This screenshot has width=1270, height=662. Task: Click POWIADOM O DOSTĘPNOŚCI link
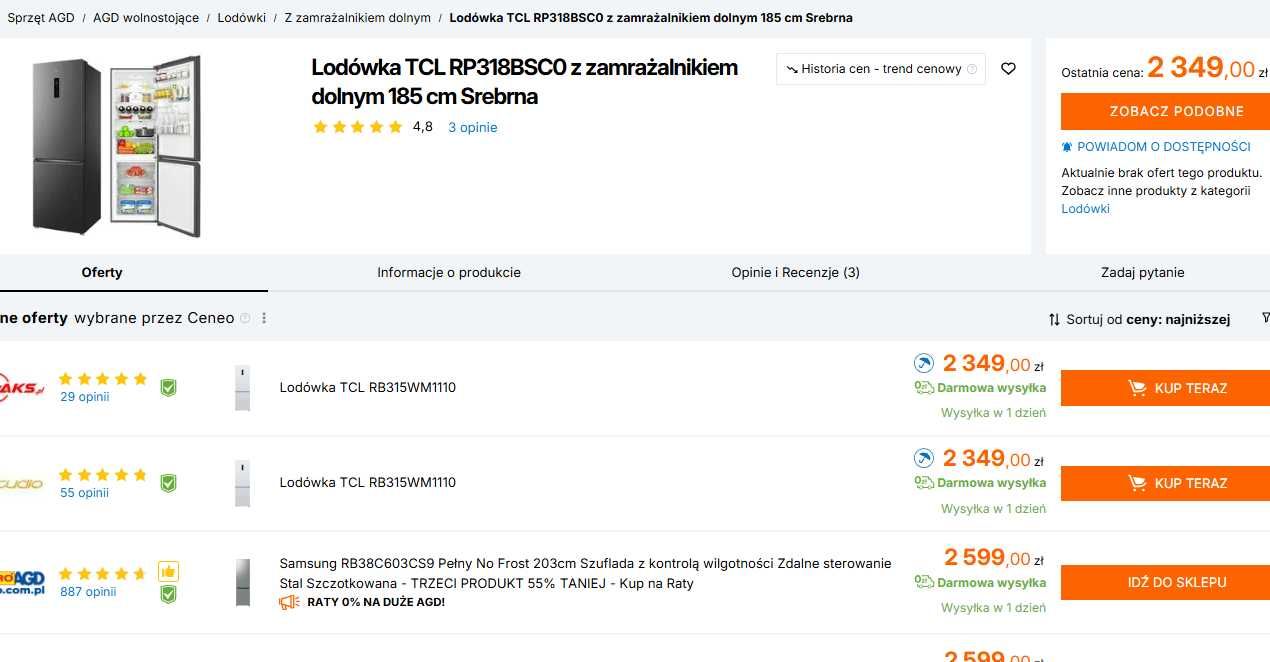click(1164, 147)
